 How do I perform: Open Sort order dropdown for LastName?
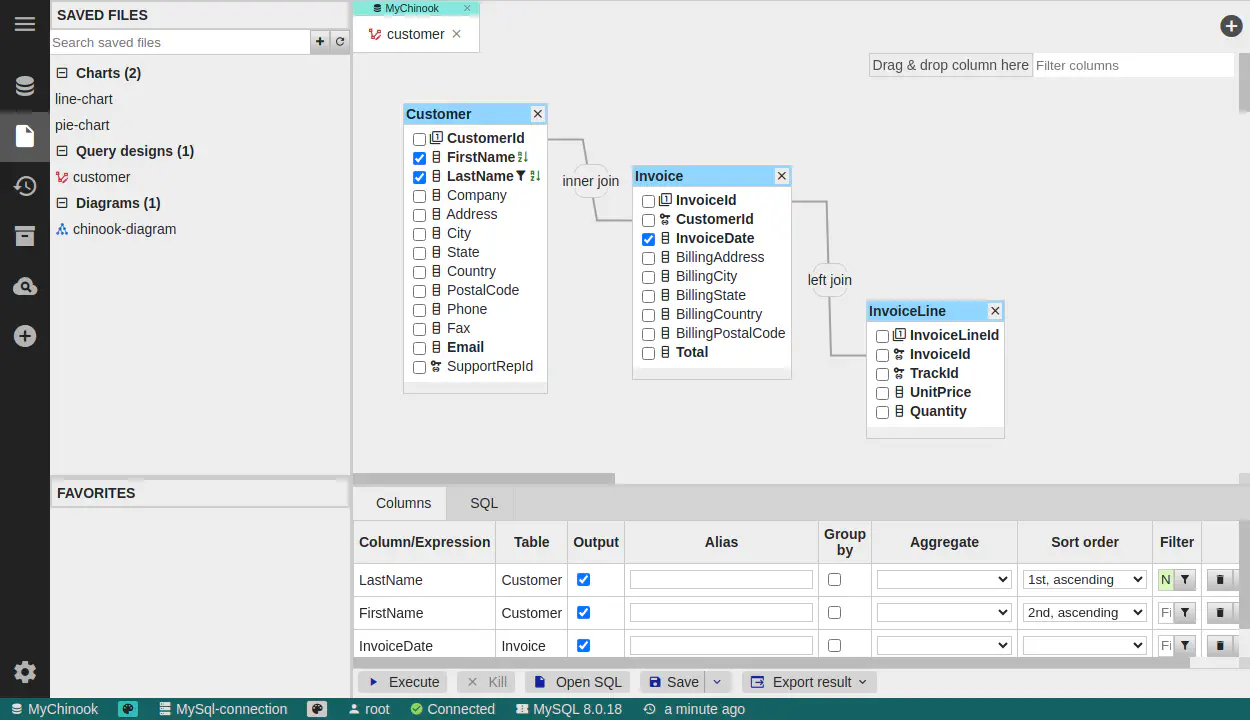[1084, 580]
